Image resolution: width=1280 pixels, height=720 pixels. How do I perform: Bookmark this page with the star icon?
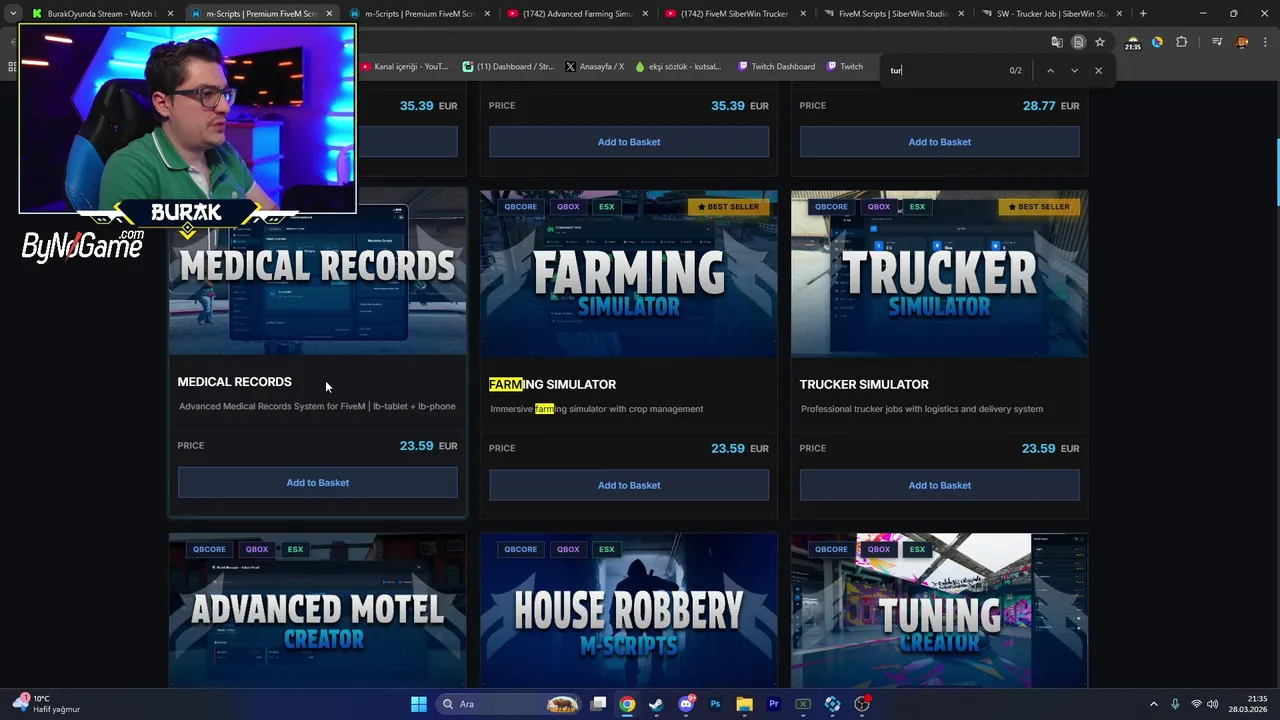(x=1100, y=42)
